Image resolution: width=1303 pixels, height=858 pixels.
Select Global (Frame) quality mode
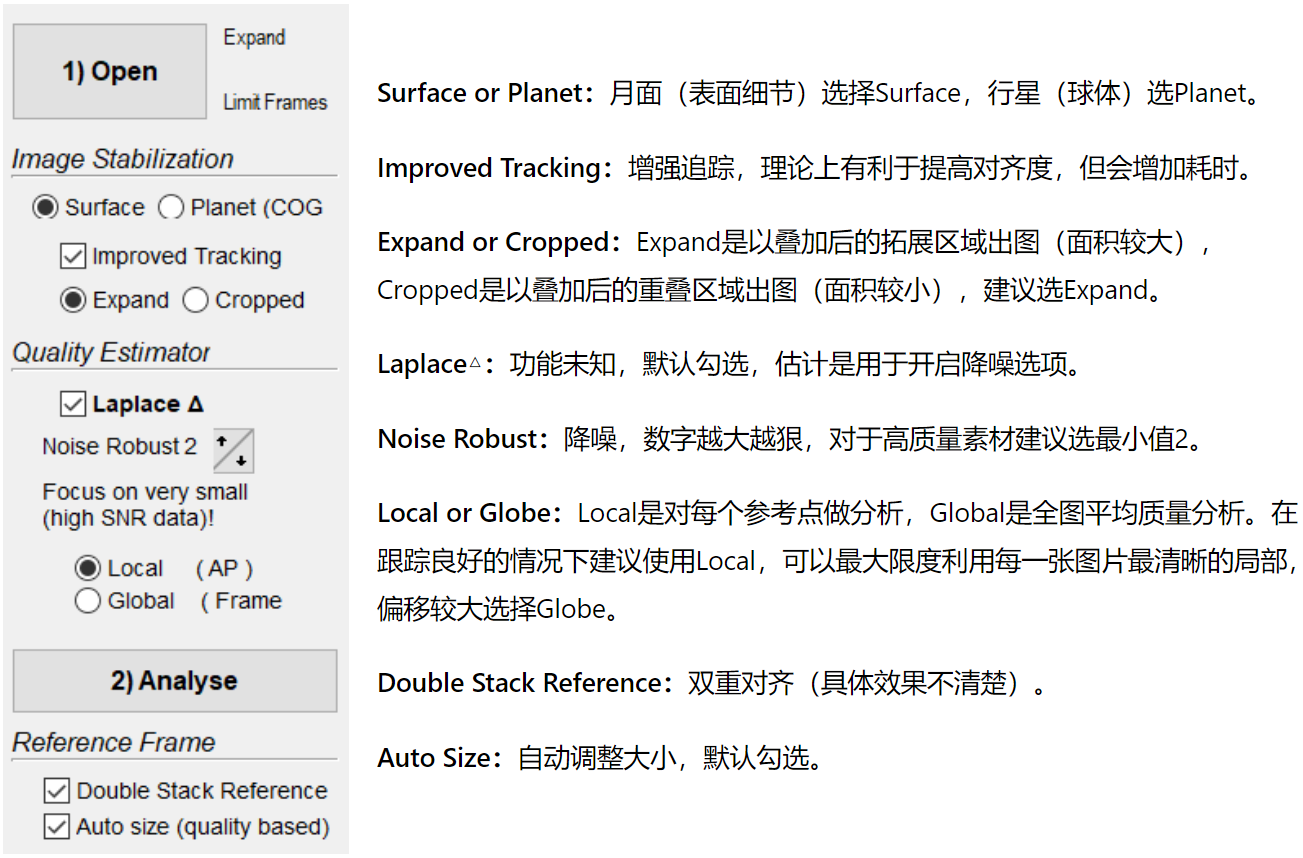tap(88, 601)
